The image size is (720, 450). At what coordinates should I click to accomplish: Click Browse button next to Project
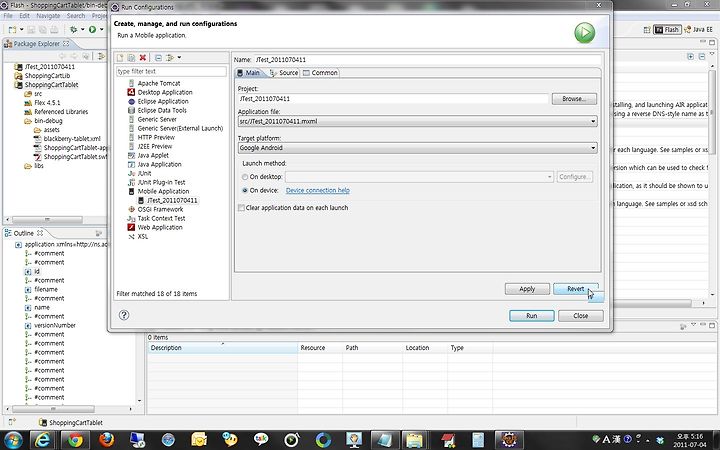click(574, 99)
